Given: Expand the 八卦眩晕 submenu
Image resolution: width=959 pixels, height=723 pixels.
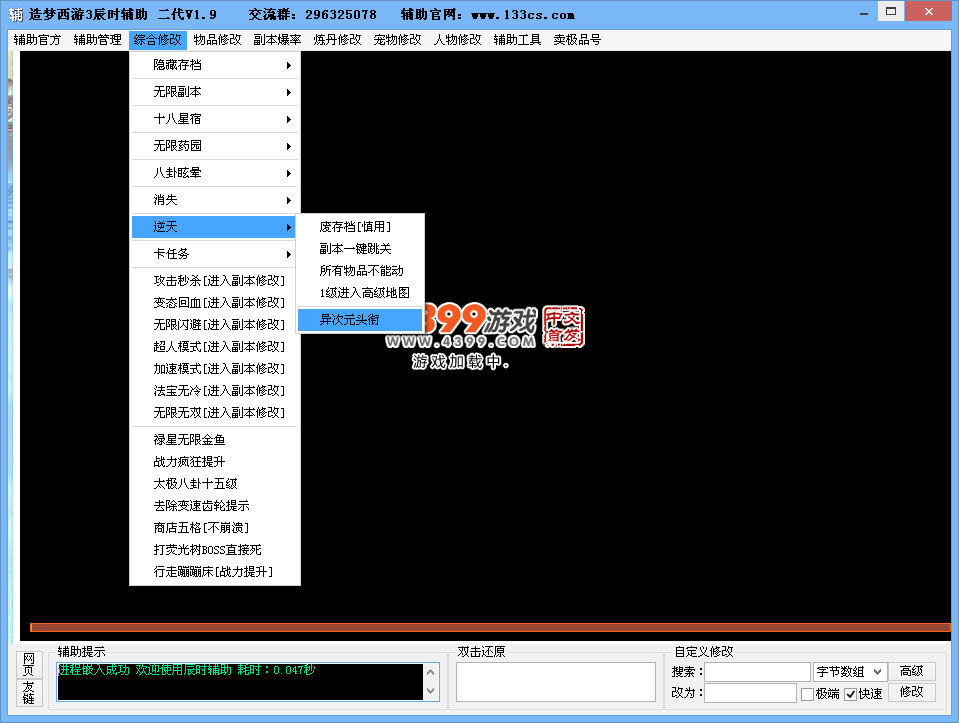Looking at the screenshot, I should tap(215, 172).
